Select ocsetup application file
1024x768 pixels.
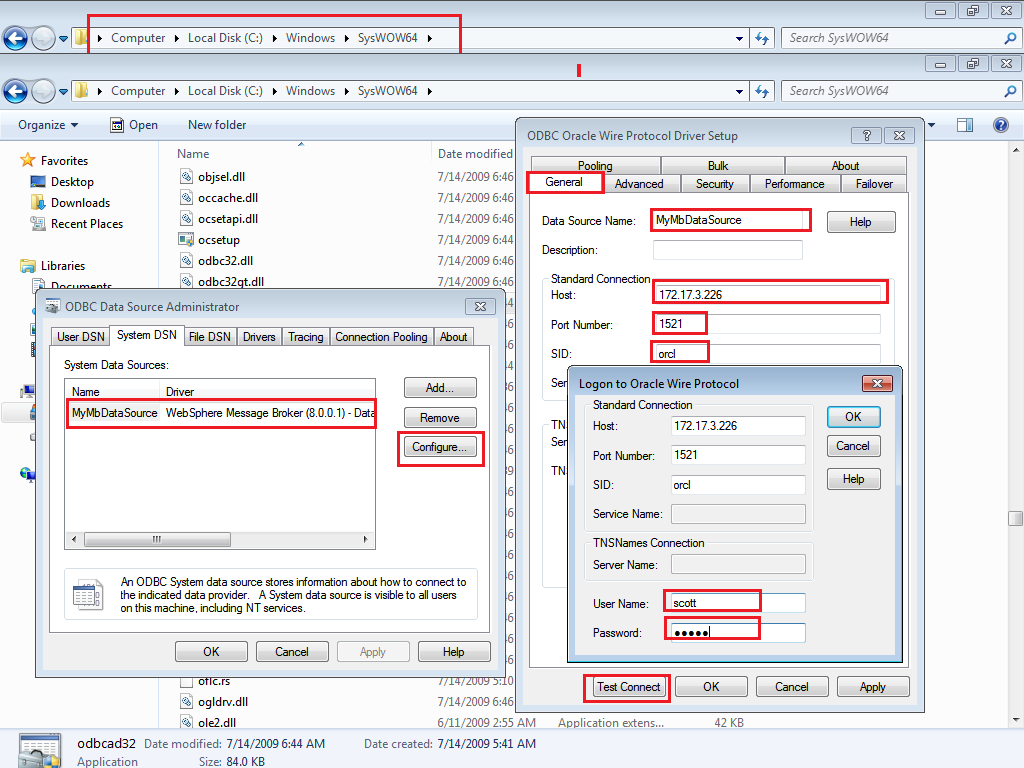(218, 240)
